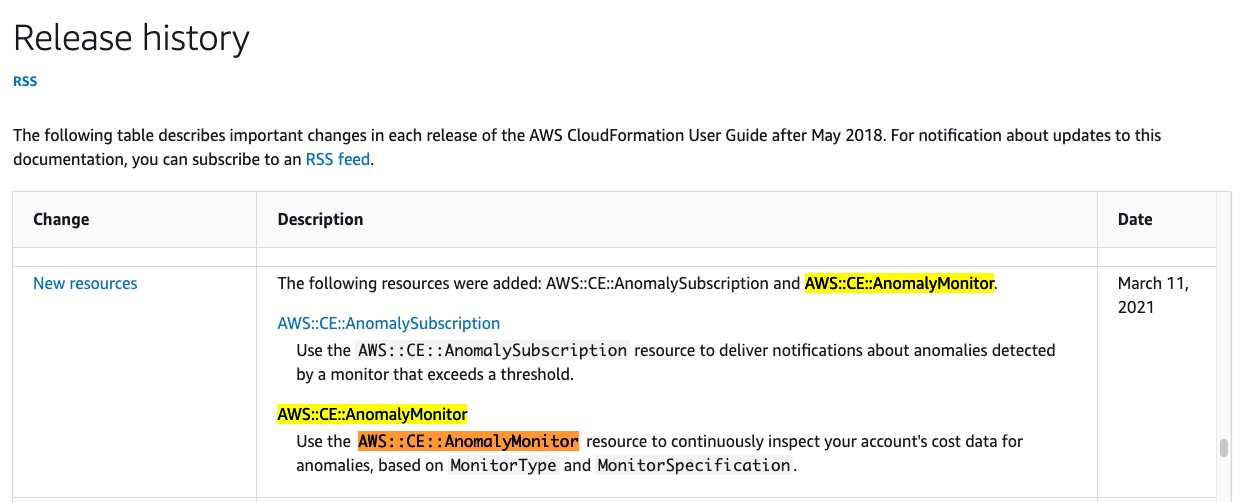1245x502 pixels.
Task: Select the Date column header
Action: click(x=1135, y=219)
